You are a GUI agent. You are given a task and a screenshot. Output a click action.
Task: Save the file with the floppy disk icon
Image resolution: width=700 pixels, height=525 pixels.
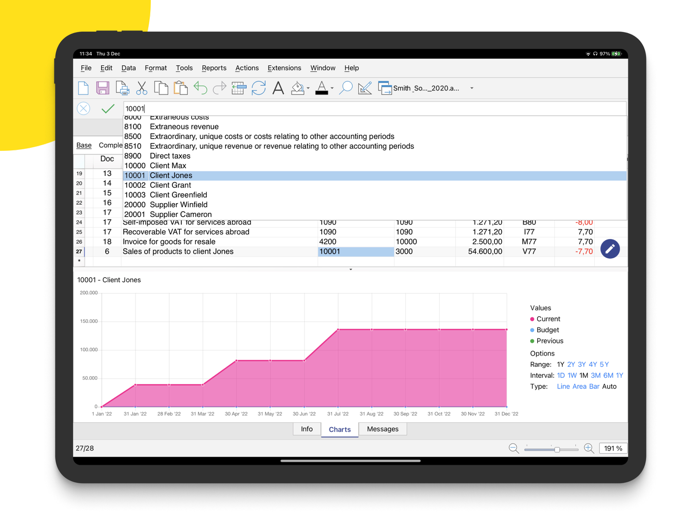103,88
